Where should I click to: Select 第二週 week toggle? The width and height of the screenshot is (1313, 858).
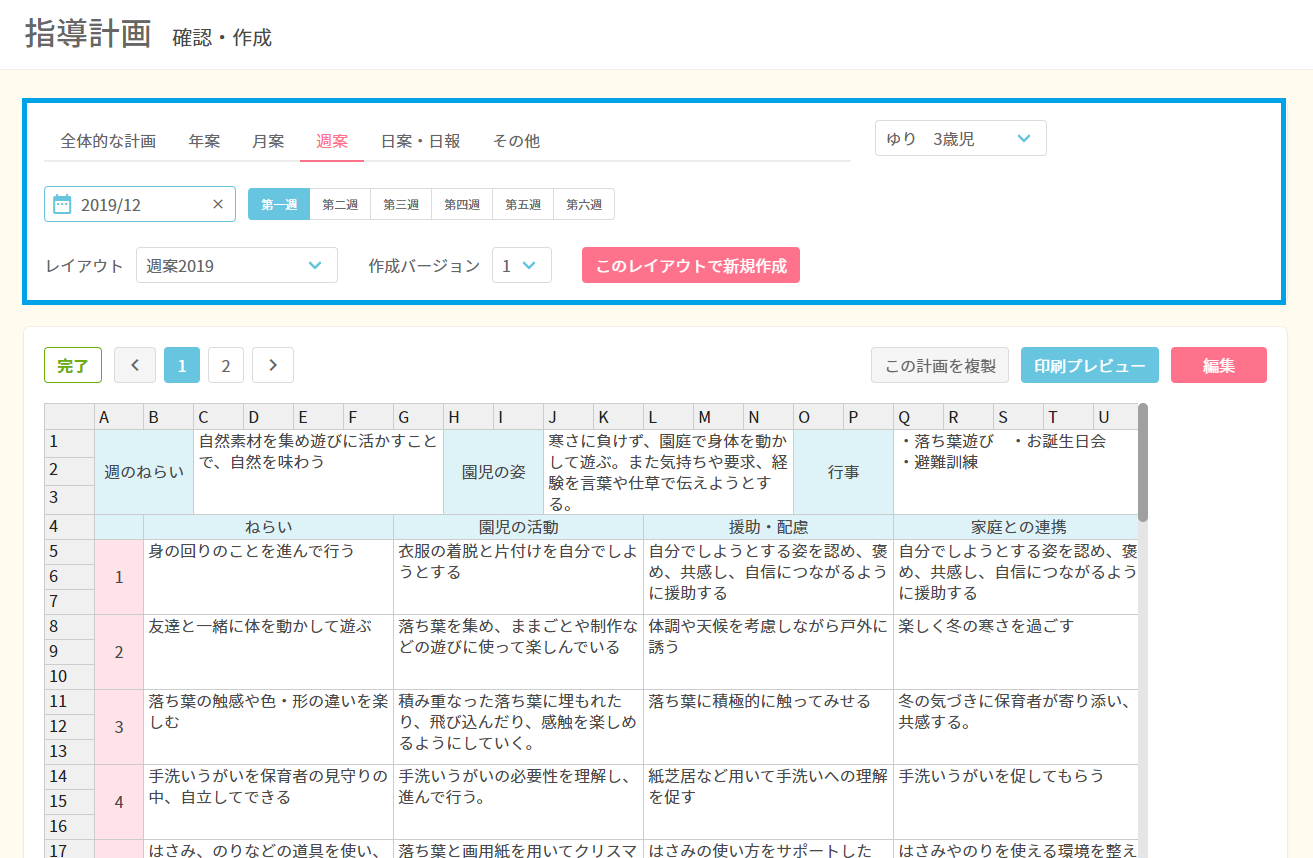[x=340, y=204]
